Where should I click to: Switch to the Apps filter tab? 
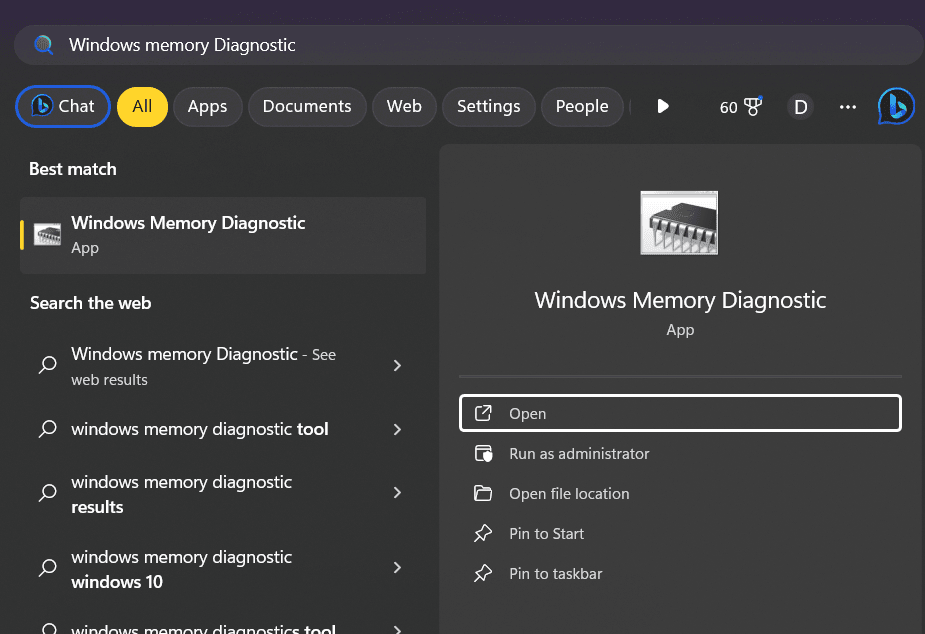207,106
